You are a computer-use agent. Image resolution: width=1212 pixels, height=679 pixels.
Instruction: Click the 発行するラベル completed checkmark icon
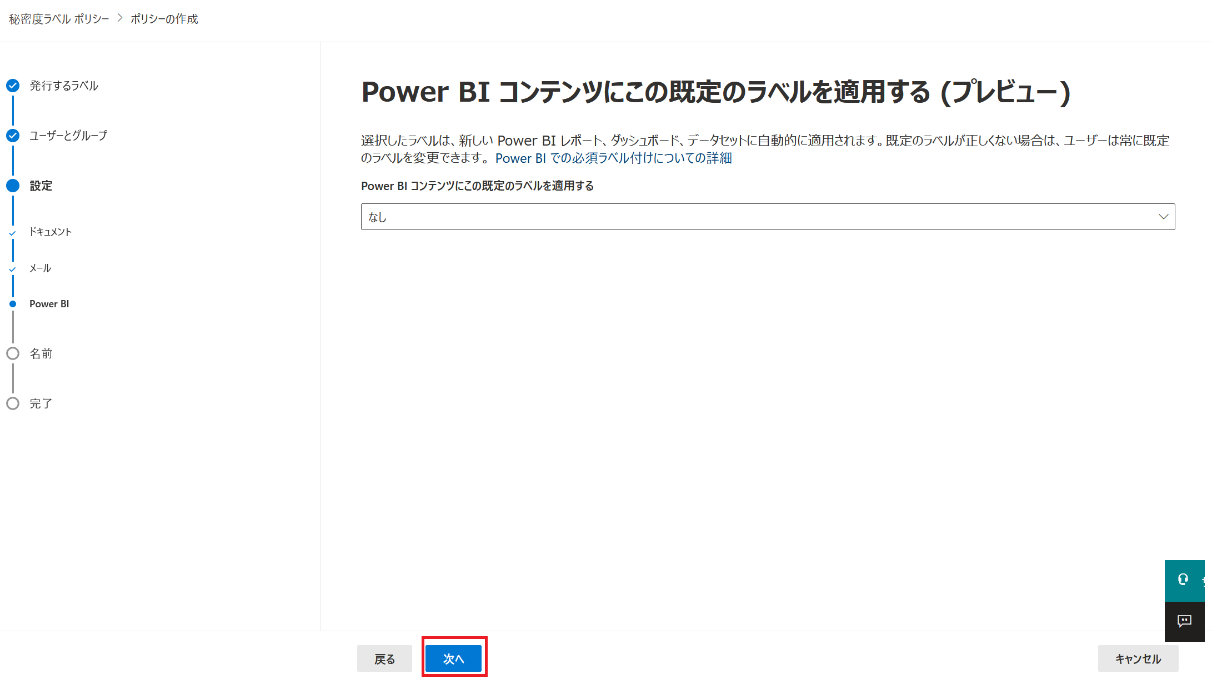(13, 86)
